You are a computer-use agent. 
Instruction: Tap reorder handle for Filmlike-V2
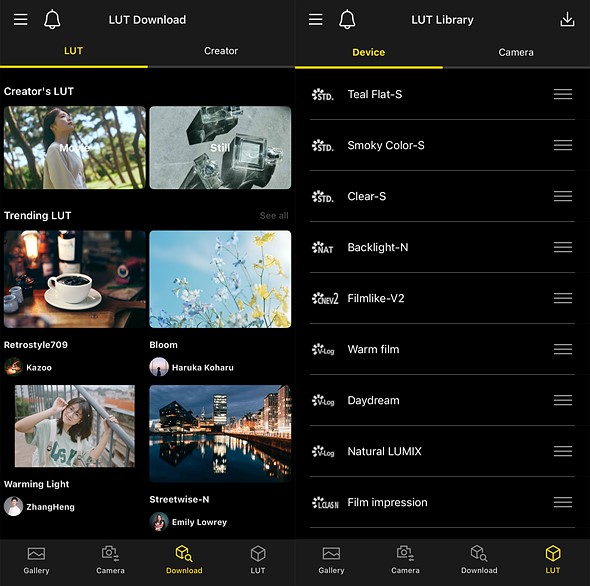coord(563,298)
